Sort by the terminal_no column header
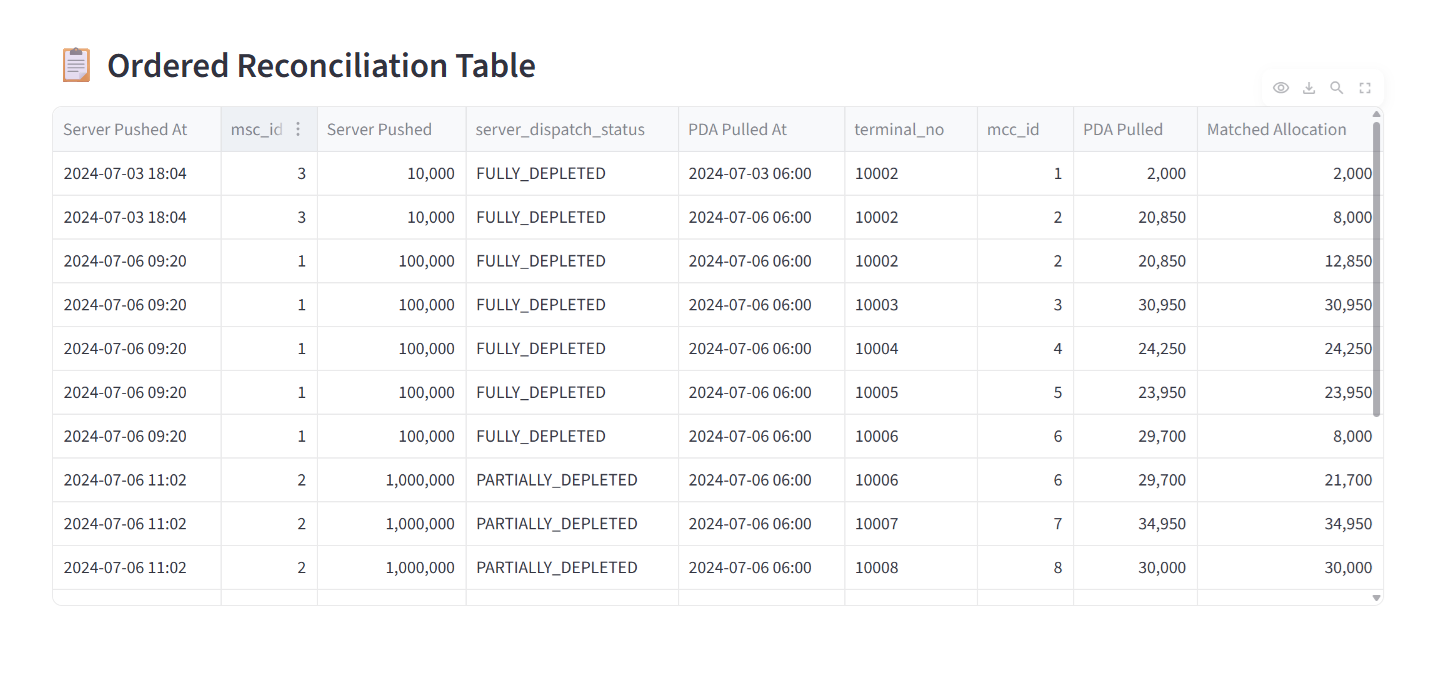The height and width of the screenshot is (682, 1432). click(911, 129)
